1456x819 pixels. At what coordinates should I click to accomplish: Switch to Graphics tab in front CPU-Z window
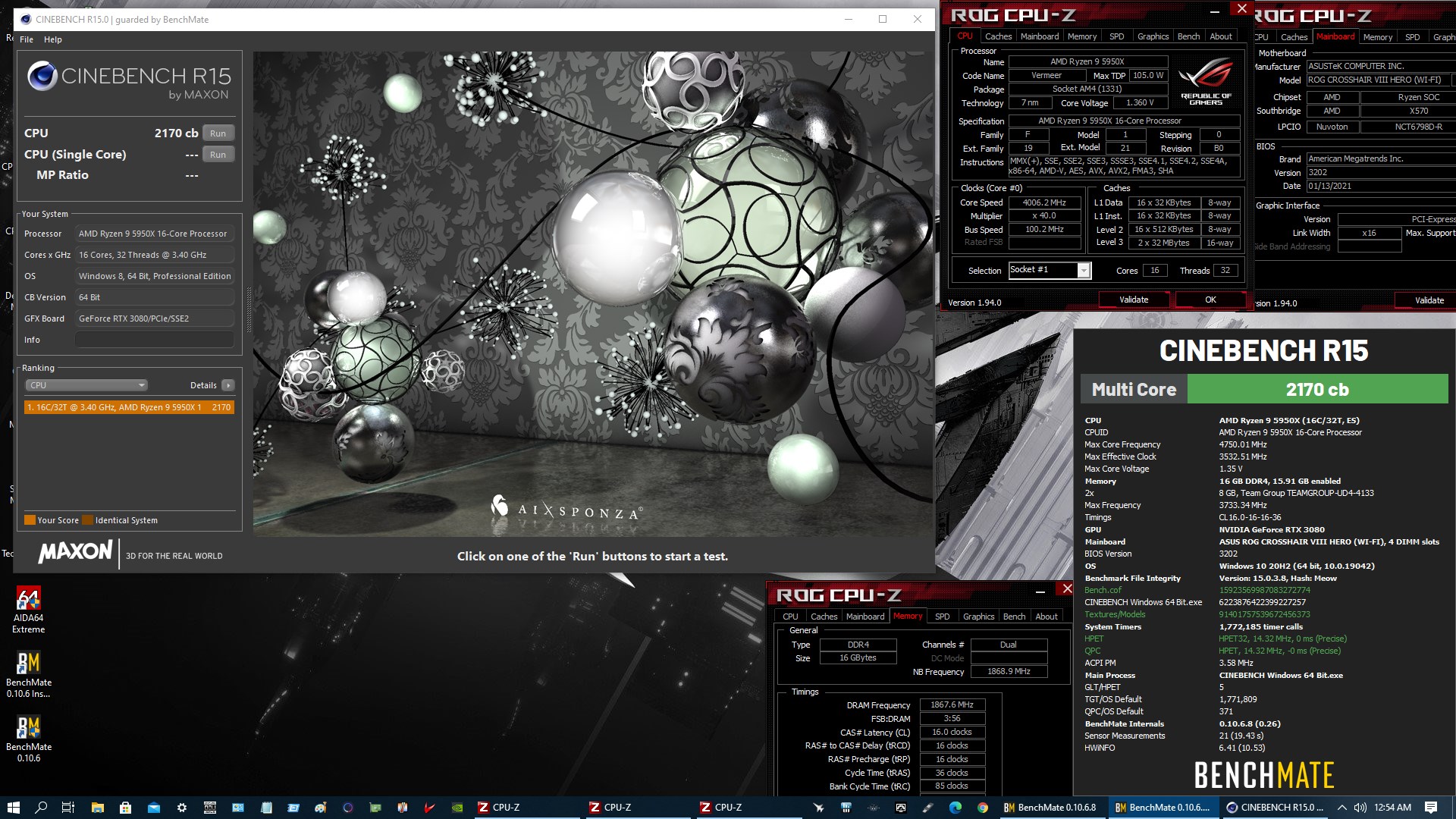point(1153,36)
